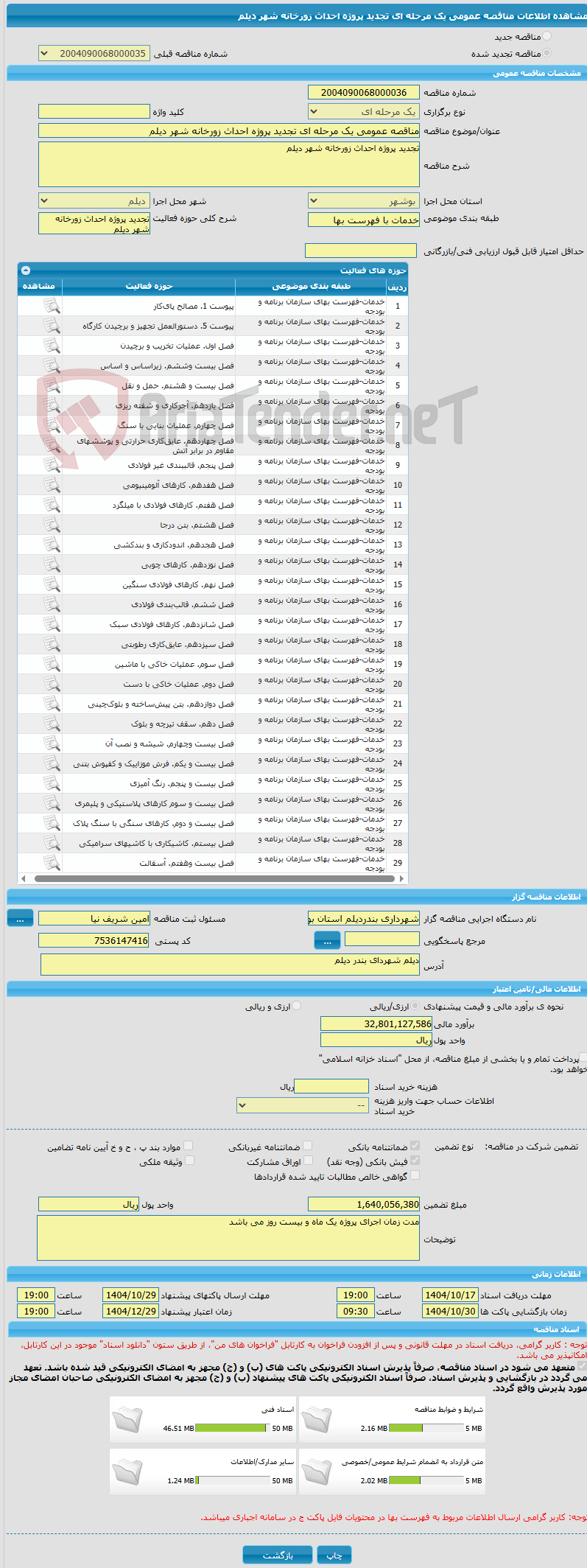Click magnifier icon in row 5 حمل و نقل
The width and height of the screenshot is (587, 1568).
tap(52, 385)
